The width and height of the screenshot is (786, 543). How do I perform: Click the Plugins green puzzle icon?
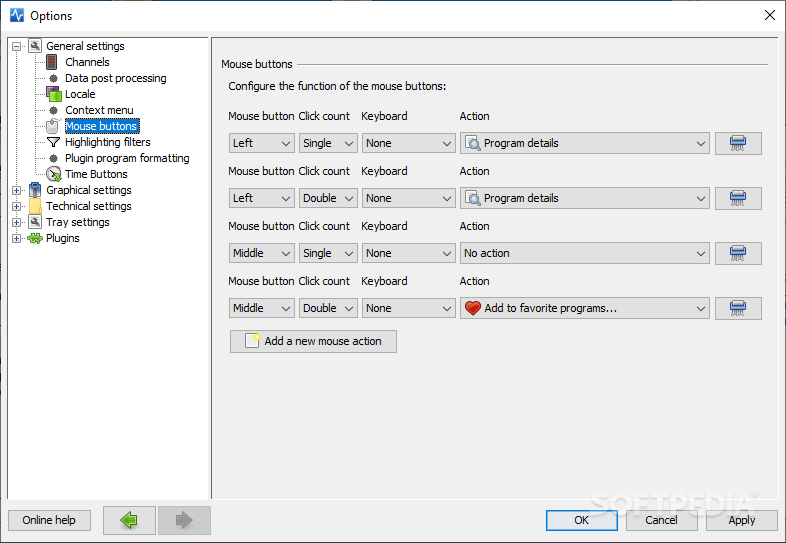pyautogui.click(x=35, y=238)
